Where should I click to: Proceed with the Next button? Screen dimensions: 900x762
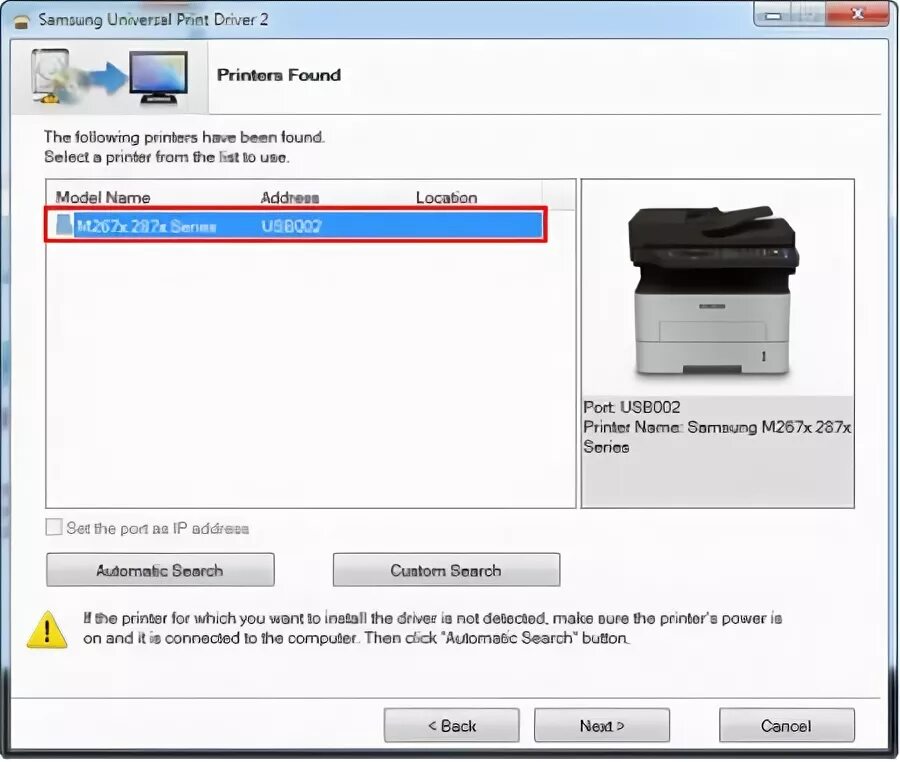click(602, 725)
